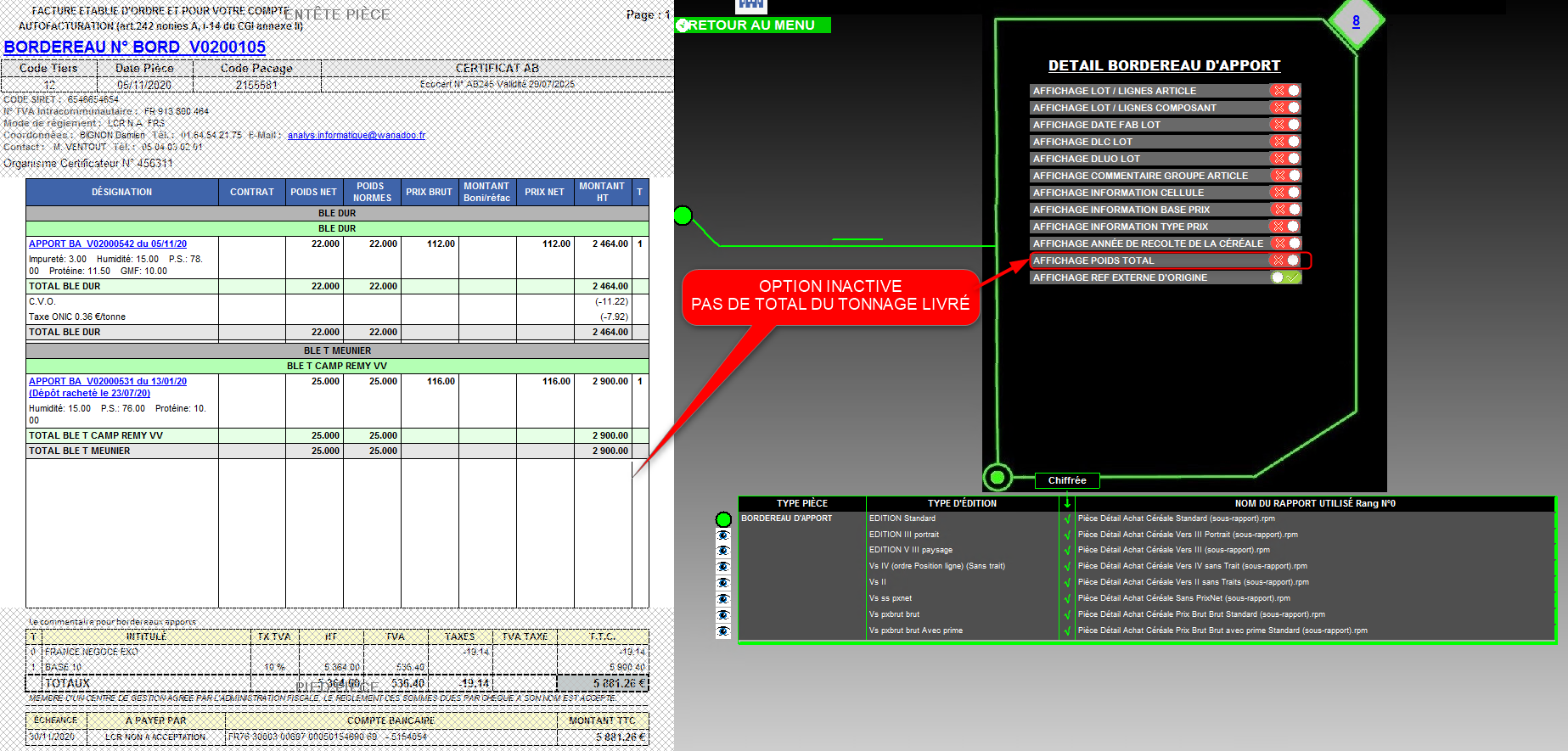Select EDITION Standard in edition list
The height and width of the screenshot is (751, 1568).
click(902, 518)
